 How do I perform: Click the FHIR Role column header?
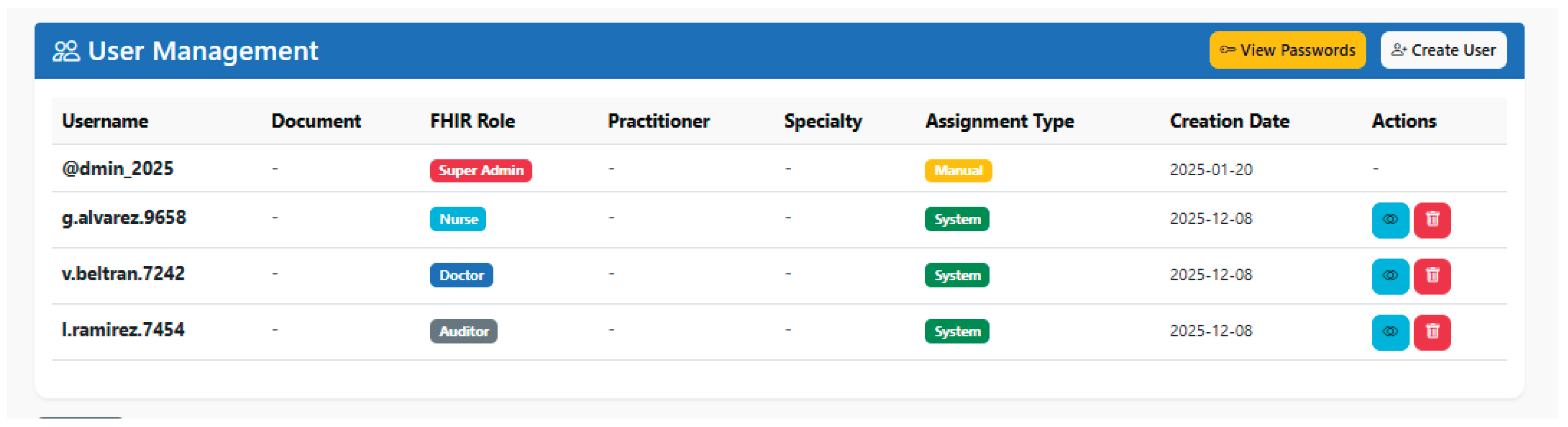[x=472, y=121]
